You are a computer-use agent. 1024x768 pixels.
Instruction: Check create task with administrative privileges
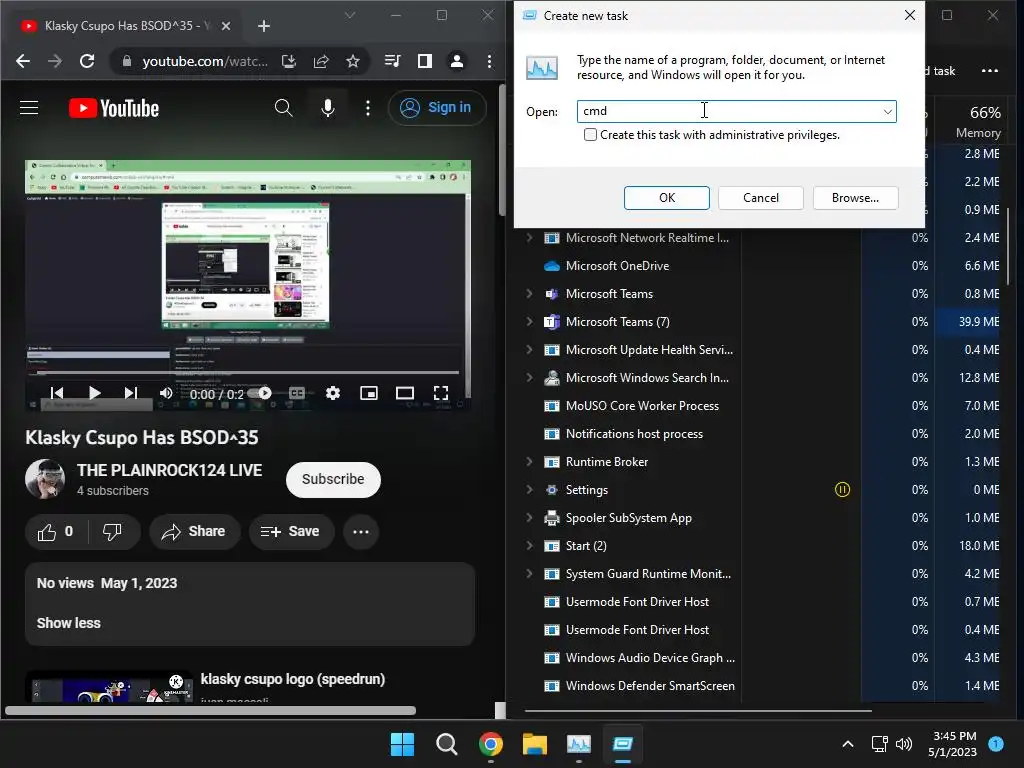coord(590,135)
